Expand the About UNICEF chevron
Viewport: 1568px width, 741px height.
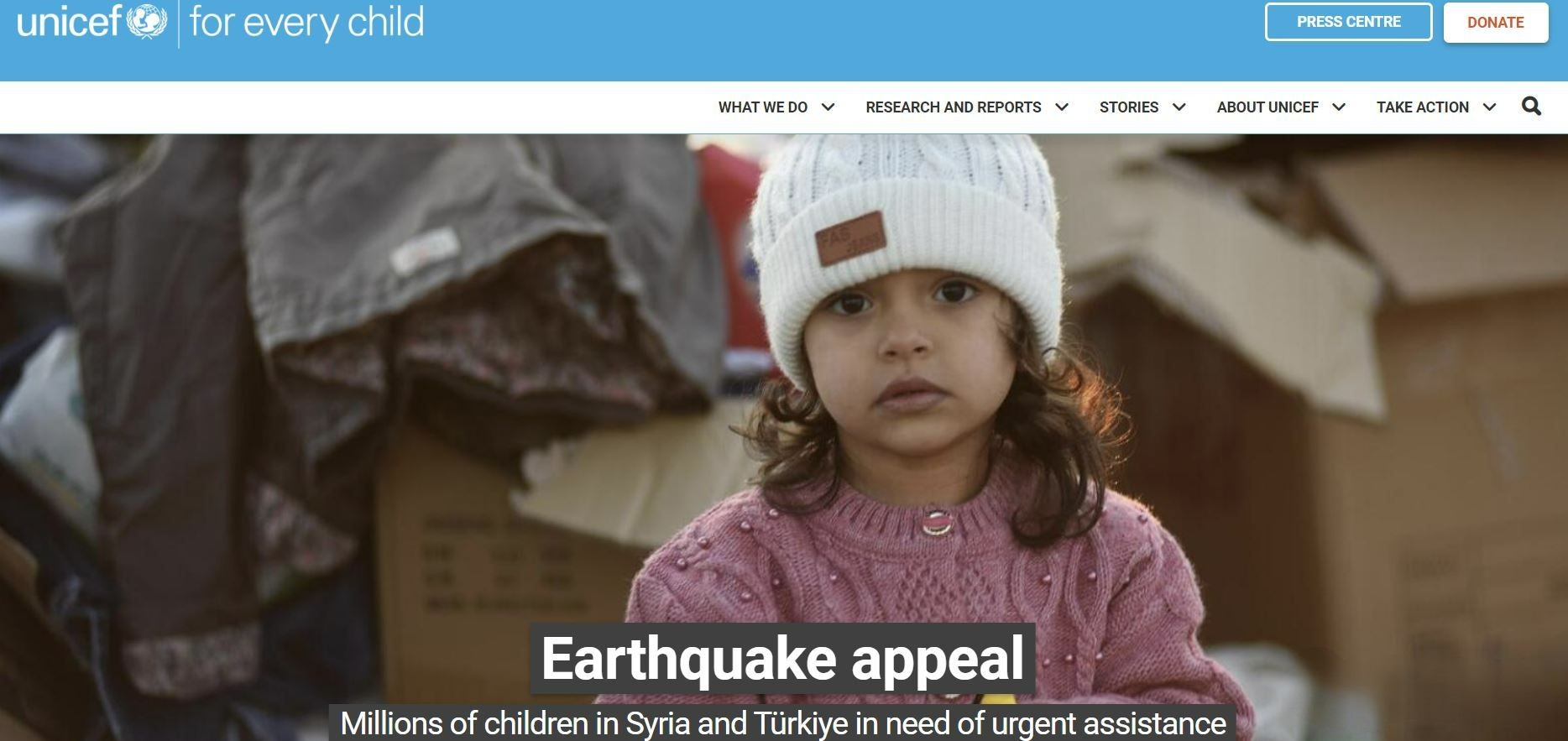tap(1339, 107)
